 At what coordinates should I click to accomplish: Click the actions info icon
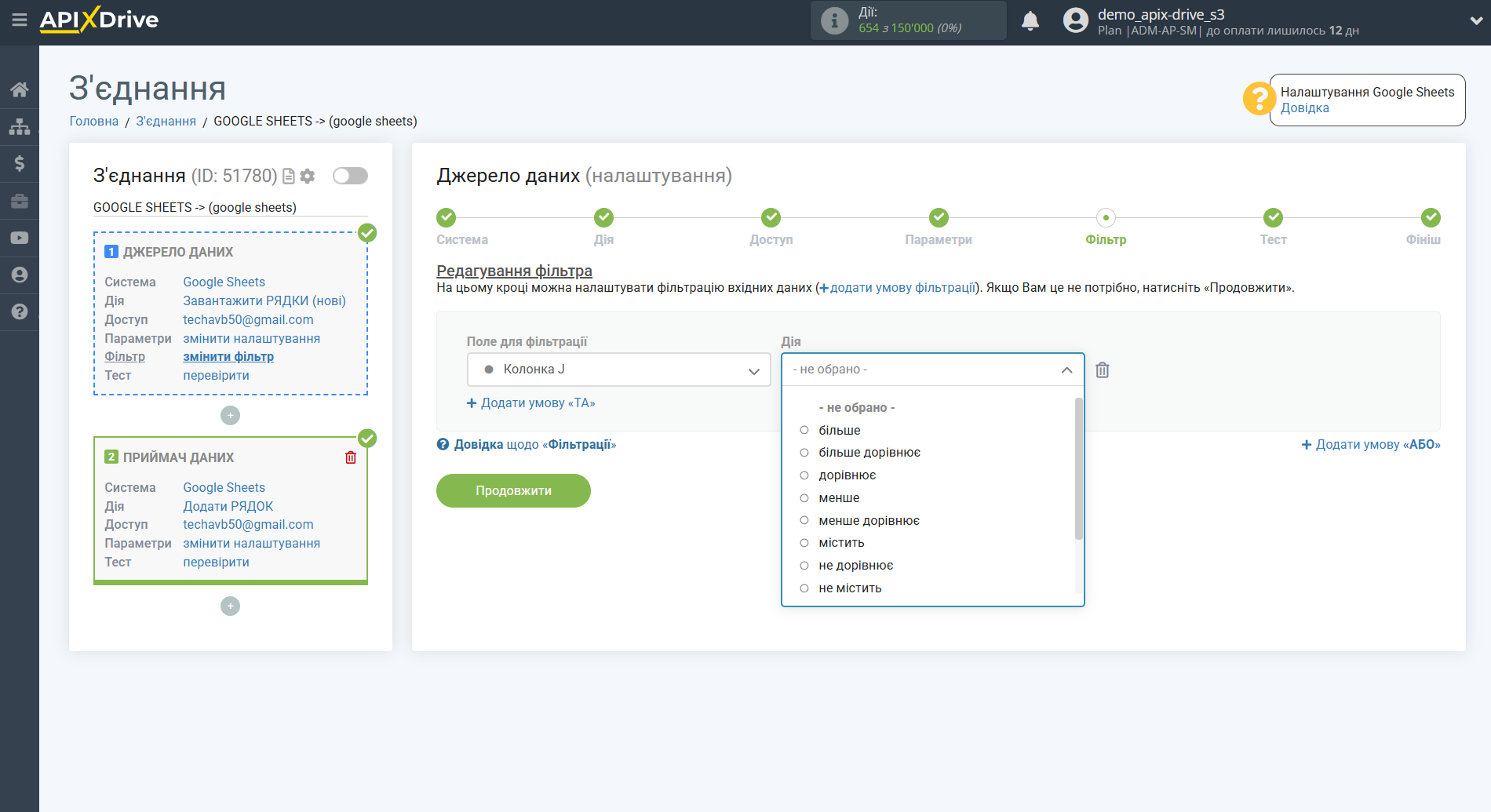coord(834,20)
